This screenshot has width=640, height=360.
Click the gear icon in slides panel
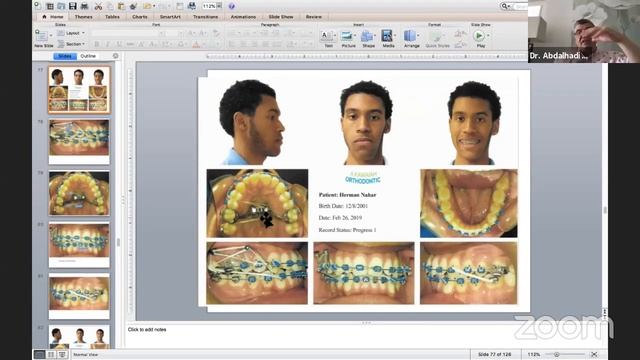click(x=116, y=56)
